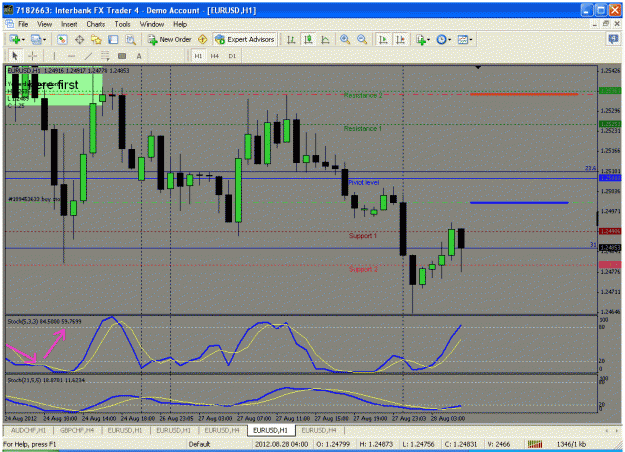Expand the Profiles dropdown

pos(45,39)
